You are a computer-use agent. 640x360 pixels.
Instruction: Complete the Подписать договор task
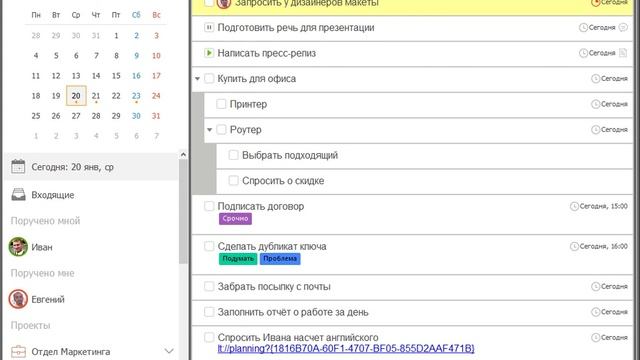[209, 206]
